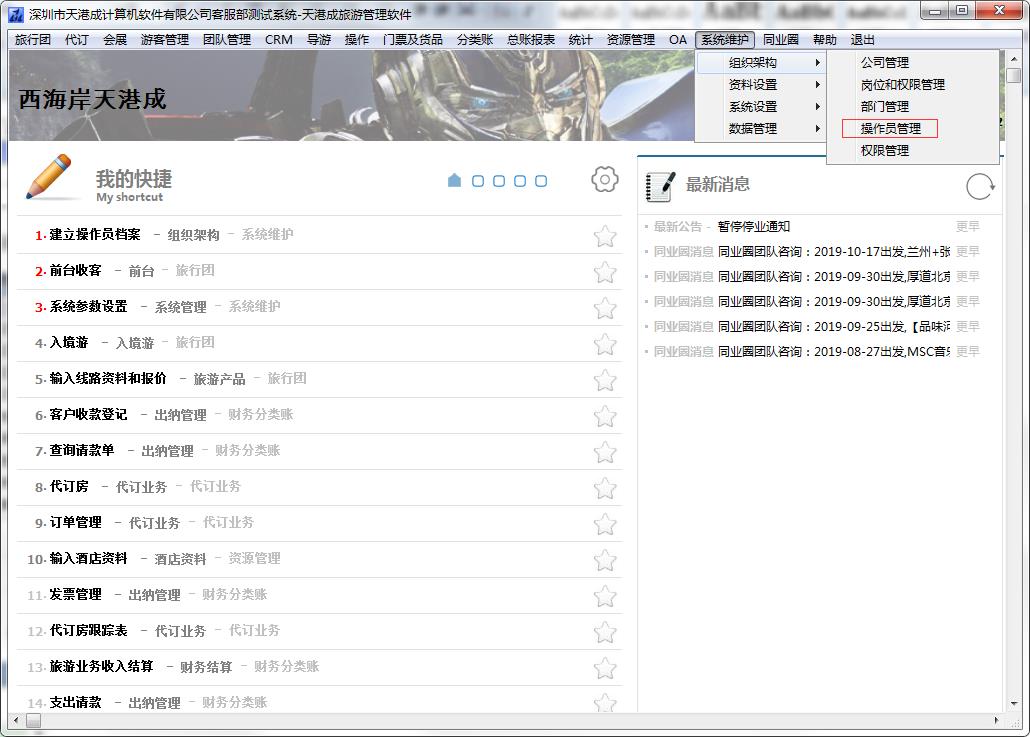Switch to the third shortcut page dot
The width and height of the screenshot is (1030, 737).
[499, 181]
